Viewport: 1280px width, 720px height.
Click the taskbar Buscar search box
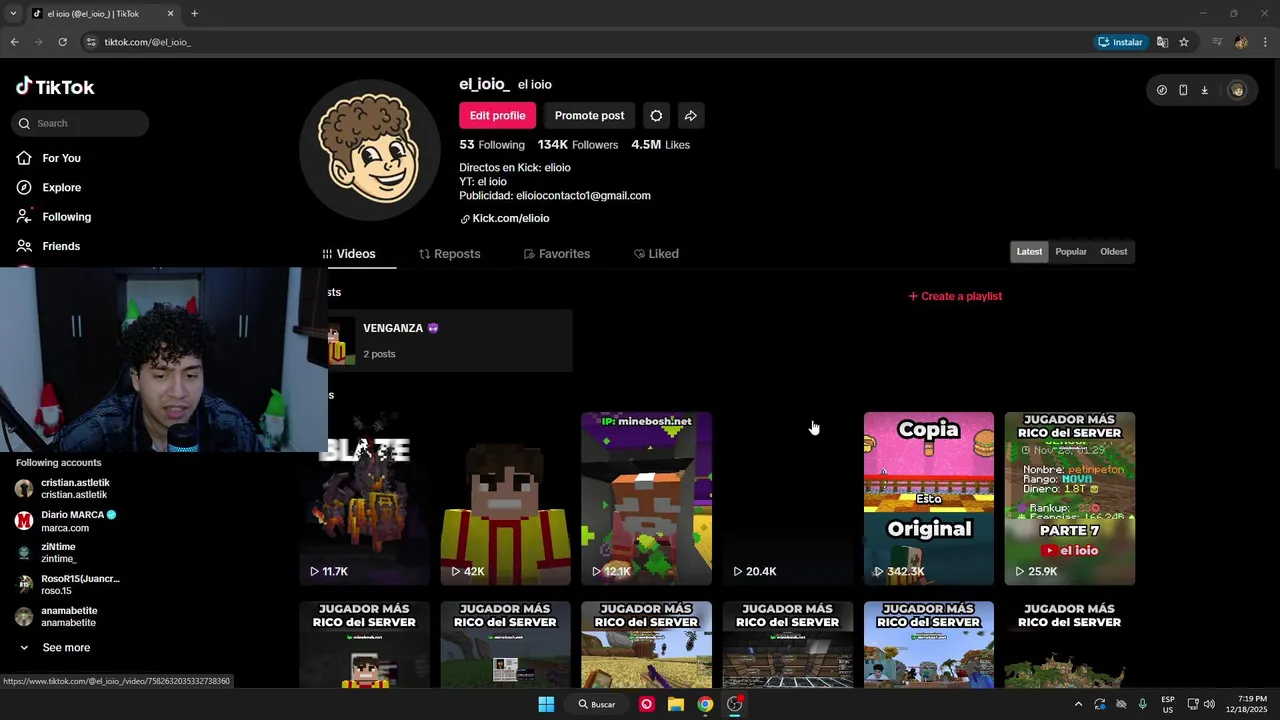tap(596, 704)
